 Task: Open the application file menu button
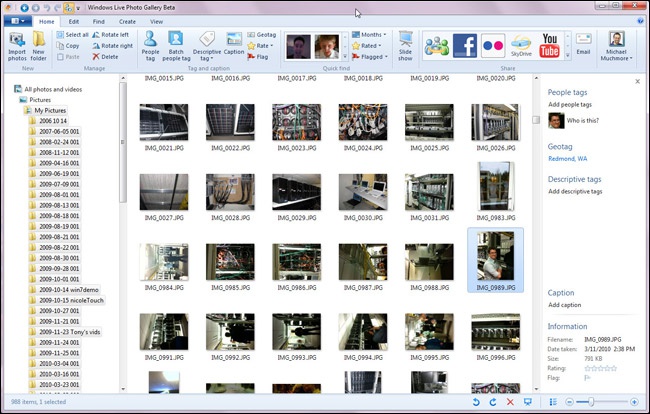pos(17,21)
